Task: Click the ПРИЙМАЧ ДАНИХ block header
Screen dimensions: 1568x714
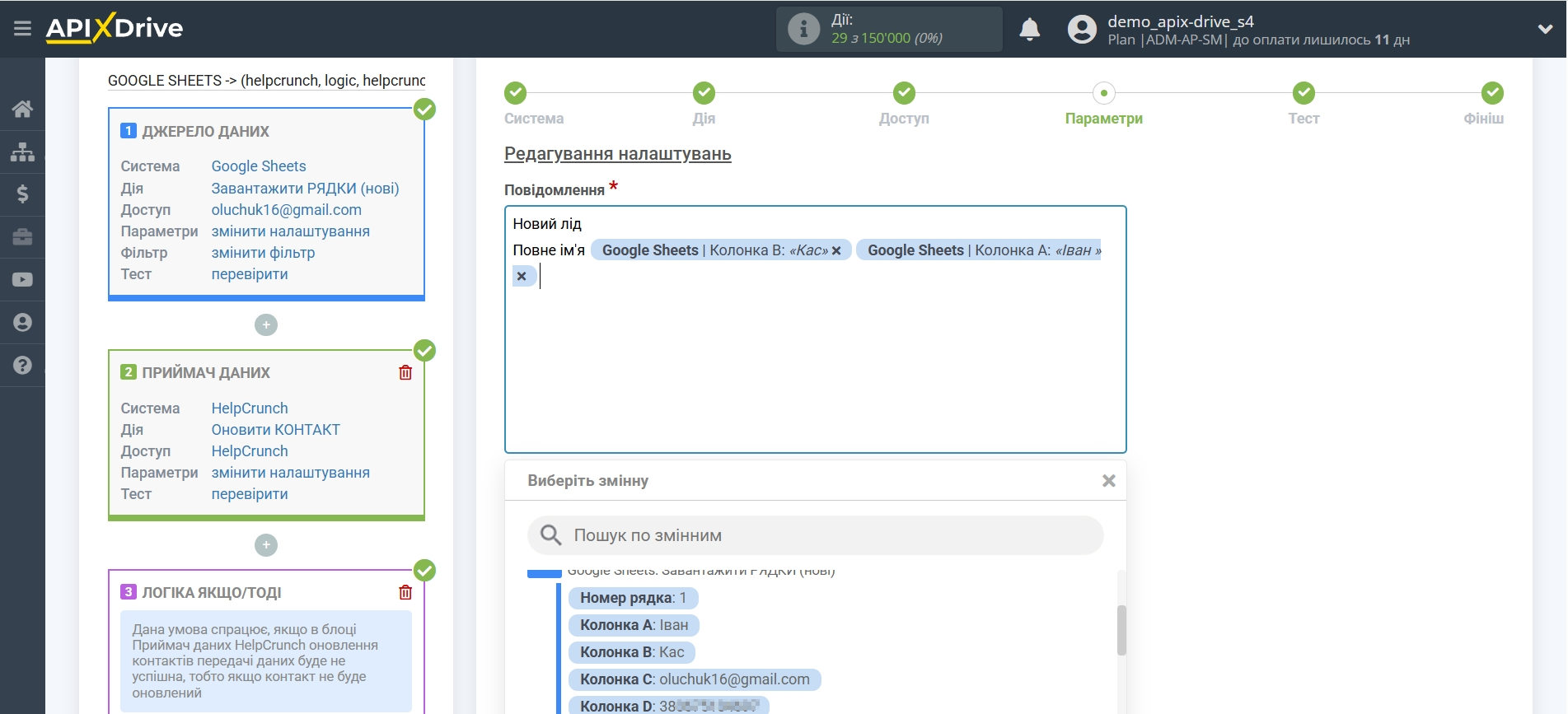Action: 205,373
